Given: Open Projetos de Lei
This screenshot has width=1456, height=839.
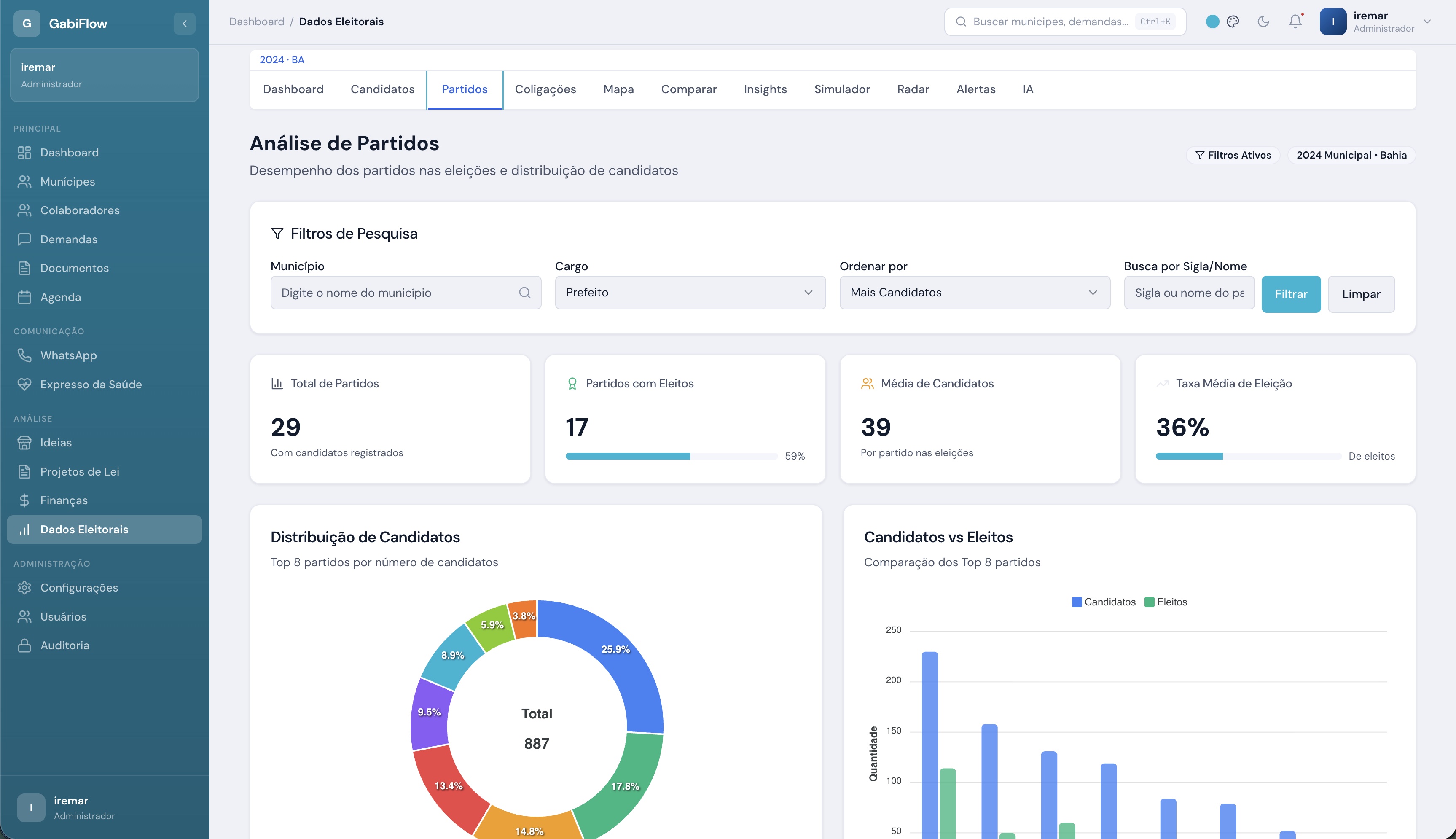Looking at the screenshot, I should pyautogui.click(x=104, y=471).
